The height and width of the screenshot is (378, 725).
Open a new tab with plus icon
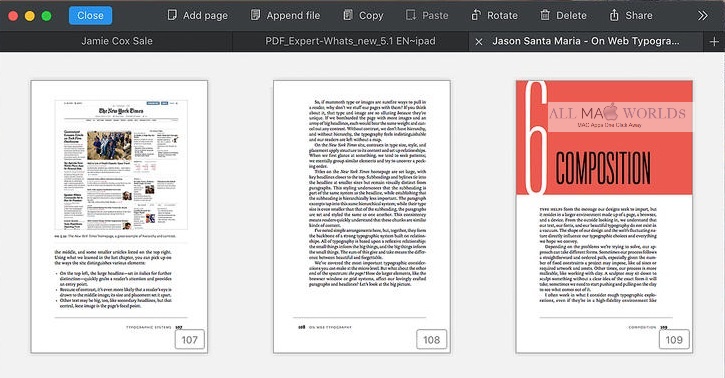714,42
